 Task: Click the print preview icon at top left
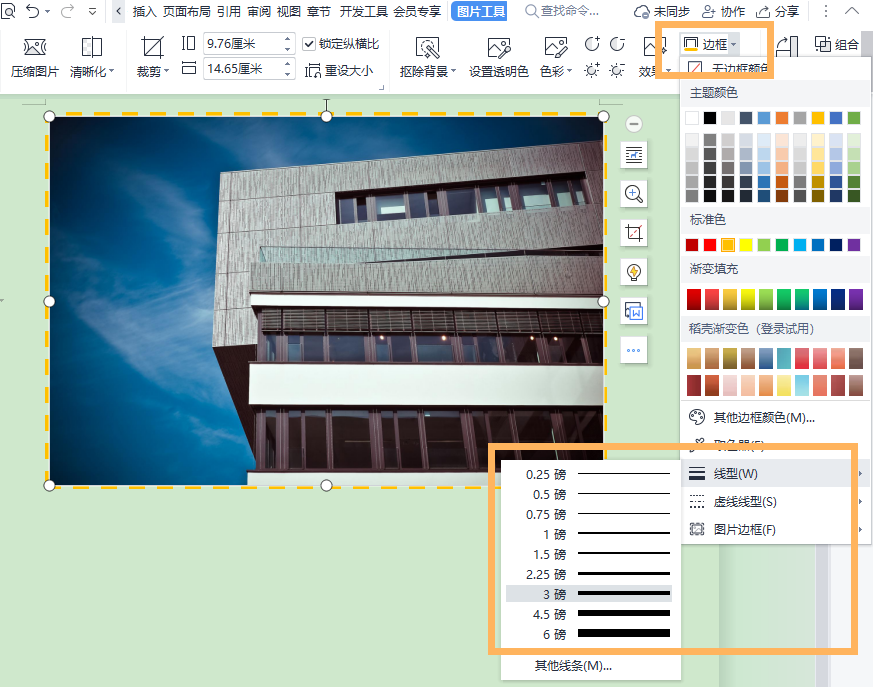pos(8,11)
